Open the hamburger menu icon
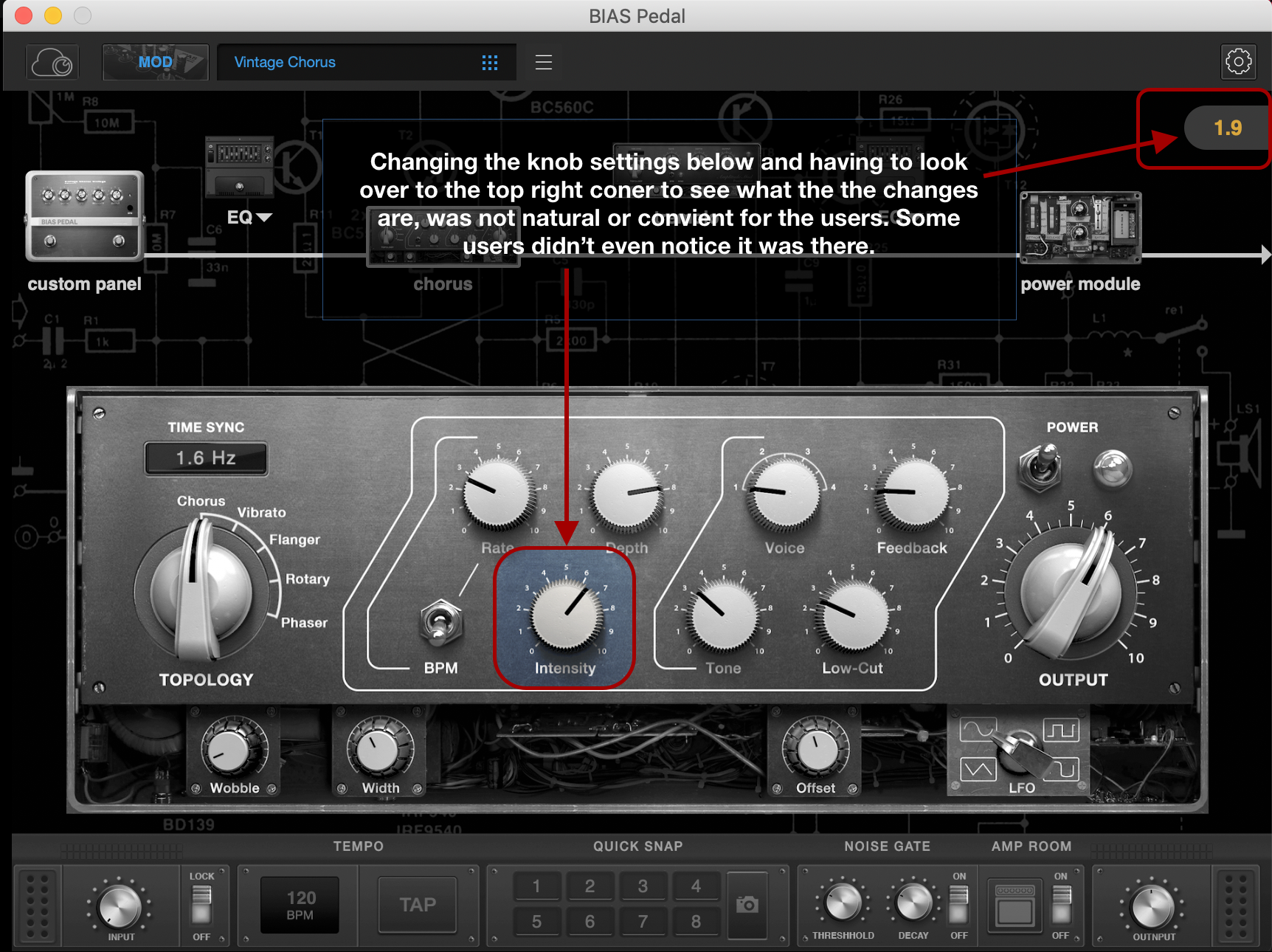The width and height of the screenshot is (1272, 952). [544, 63]
